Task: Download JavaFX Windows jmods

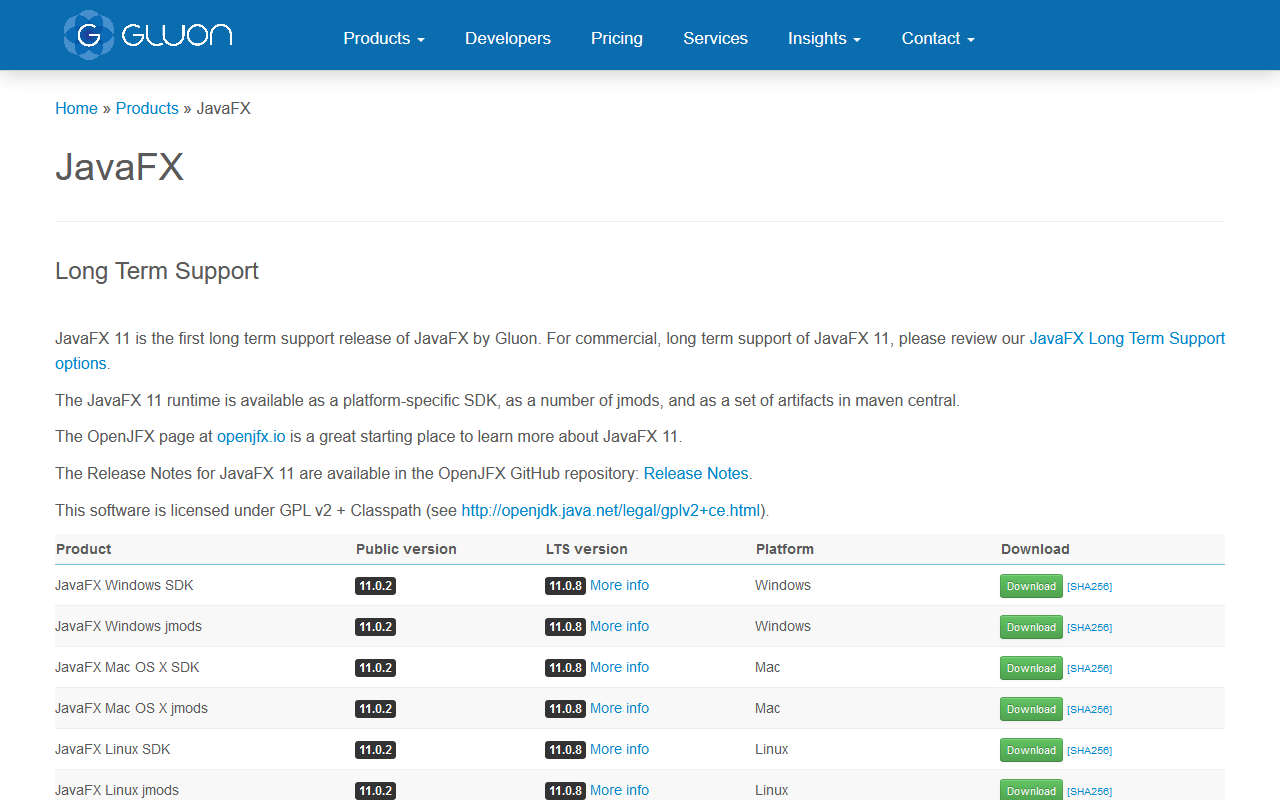Action: [1031, 627]
